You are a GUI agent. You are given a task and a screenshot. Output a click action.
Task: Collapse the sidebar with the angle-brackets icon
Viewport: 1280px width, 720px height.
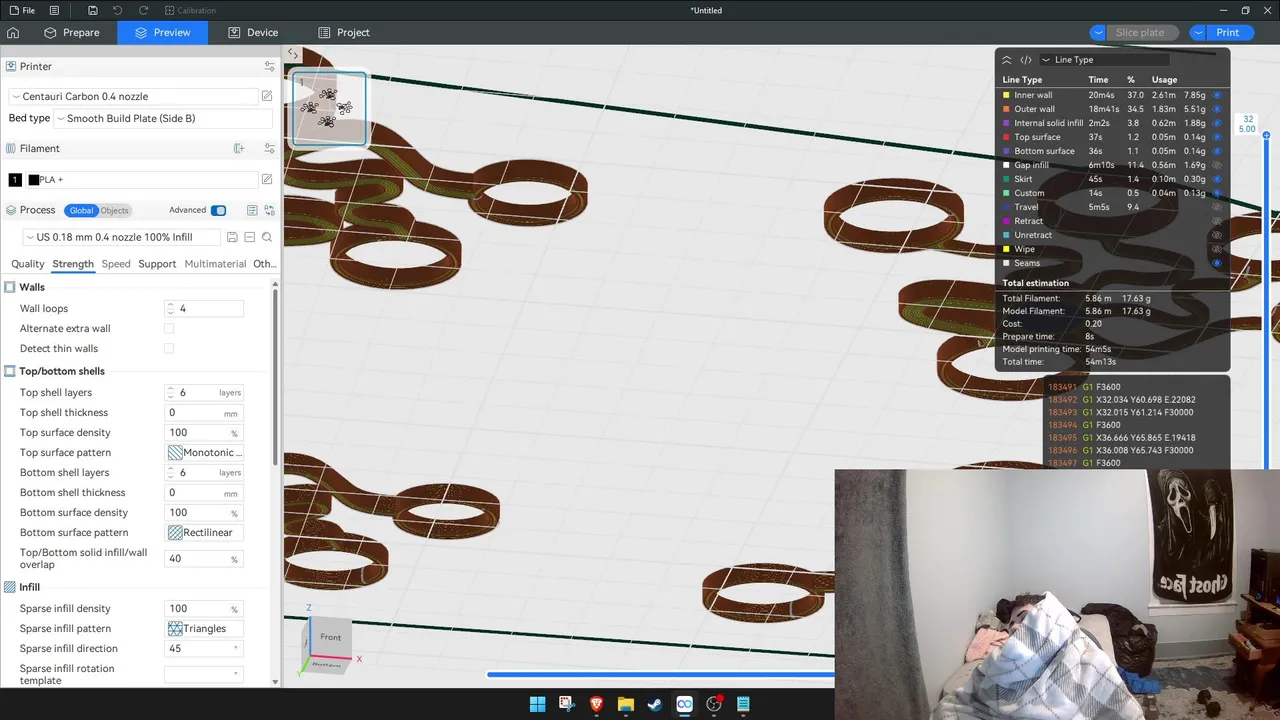[x=292, y=53]
